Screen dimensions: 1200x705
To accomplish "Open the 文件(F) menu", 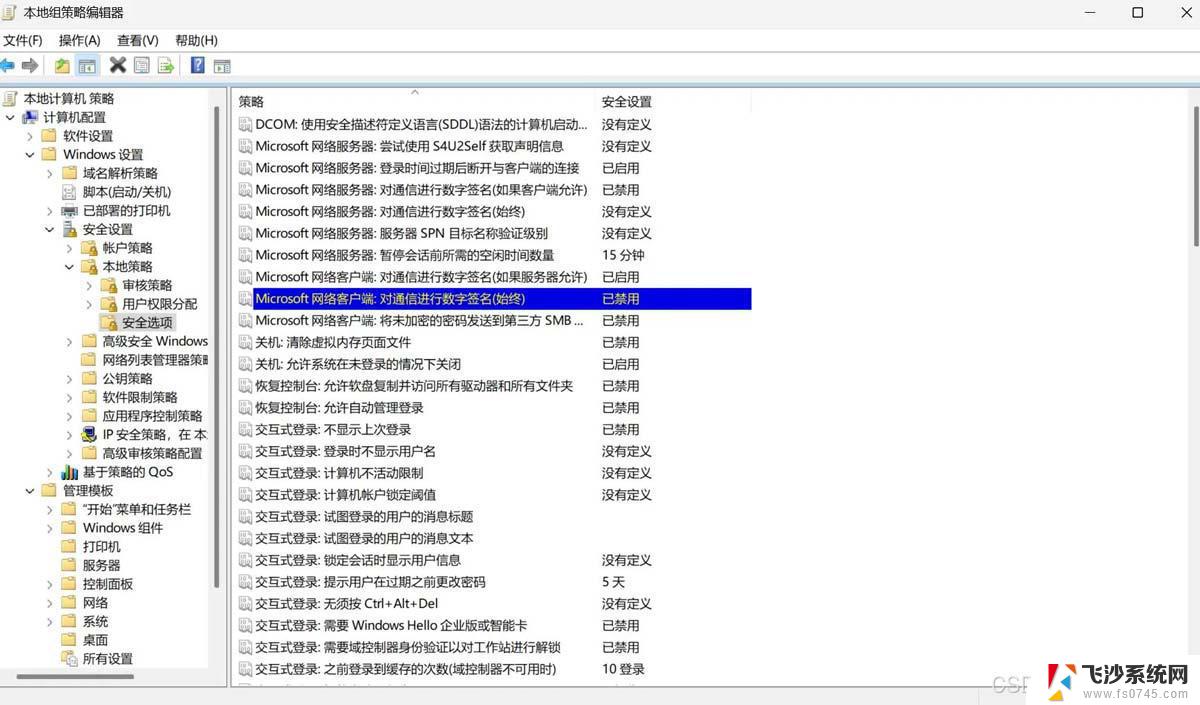I will (x=22, y=40).
